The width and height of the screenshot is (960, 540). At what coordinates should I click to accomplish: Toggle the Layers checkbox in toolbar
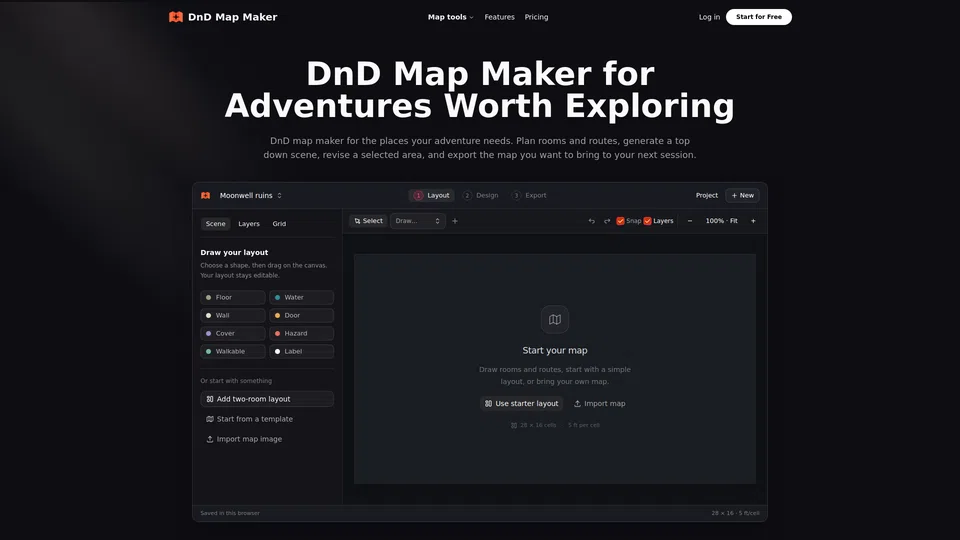647,221
